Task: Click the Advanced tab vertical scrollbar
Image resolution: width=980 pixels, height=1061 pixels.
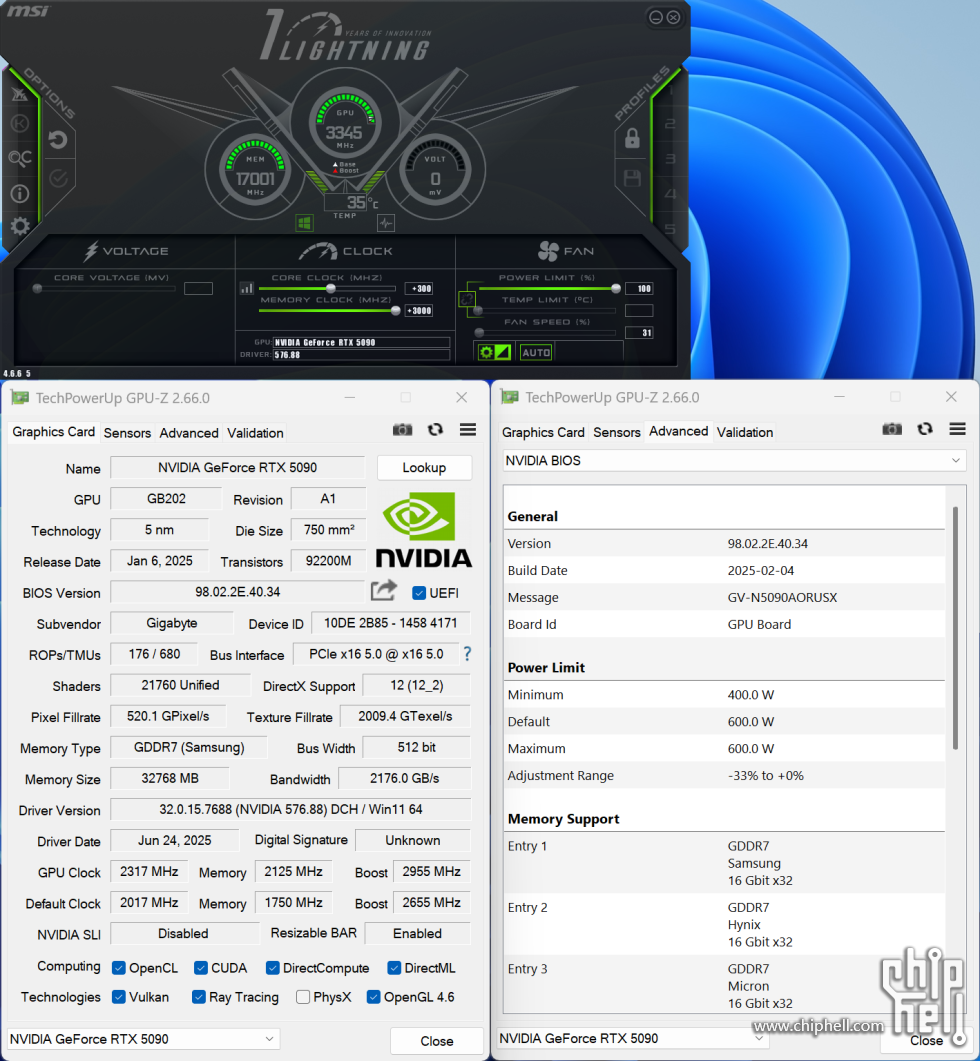Action: (955, 627)
